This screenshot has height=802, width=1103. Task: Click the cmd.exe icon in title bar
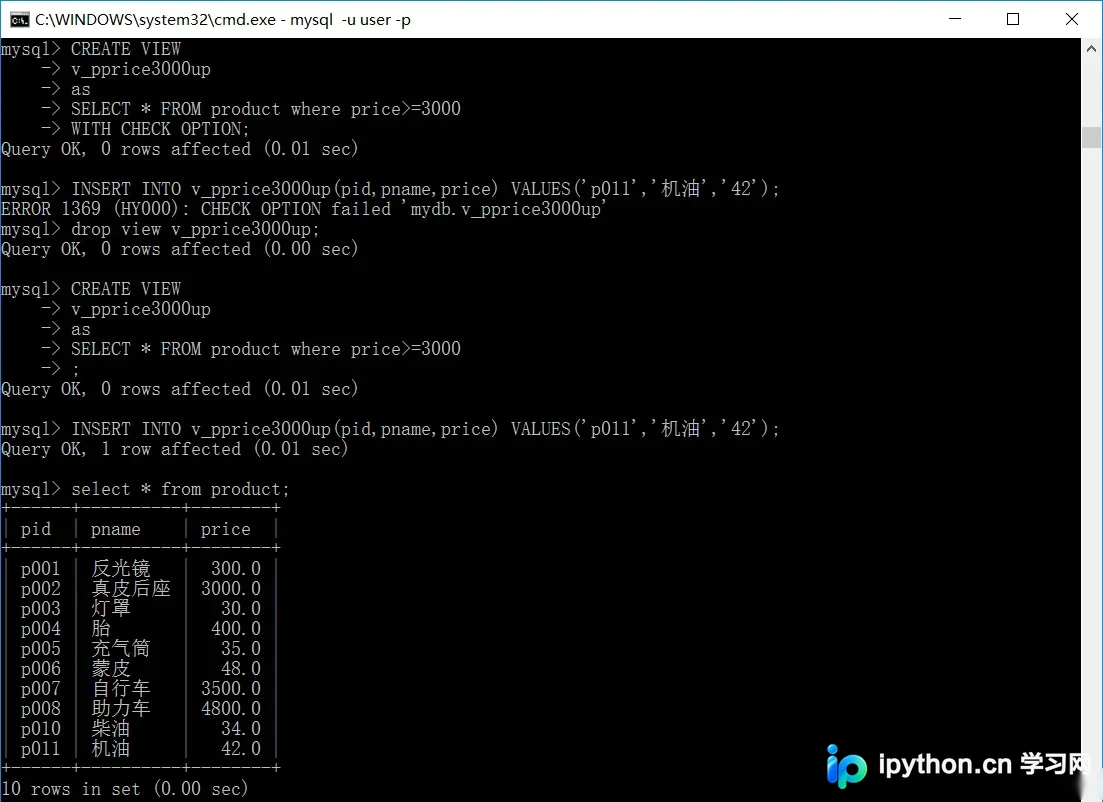point(19,19)
